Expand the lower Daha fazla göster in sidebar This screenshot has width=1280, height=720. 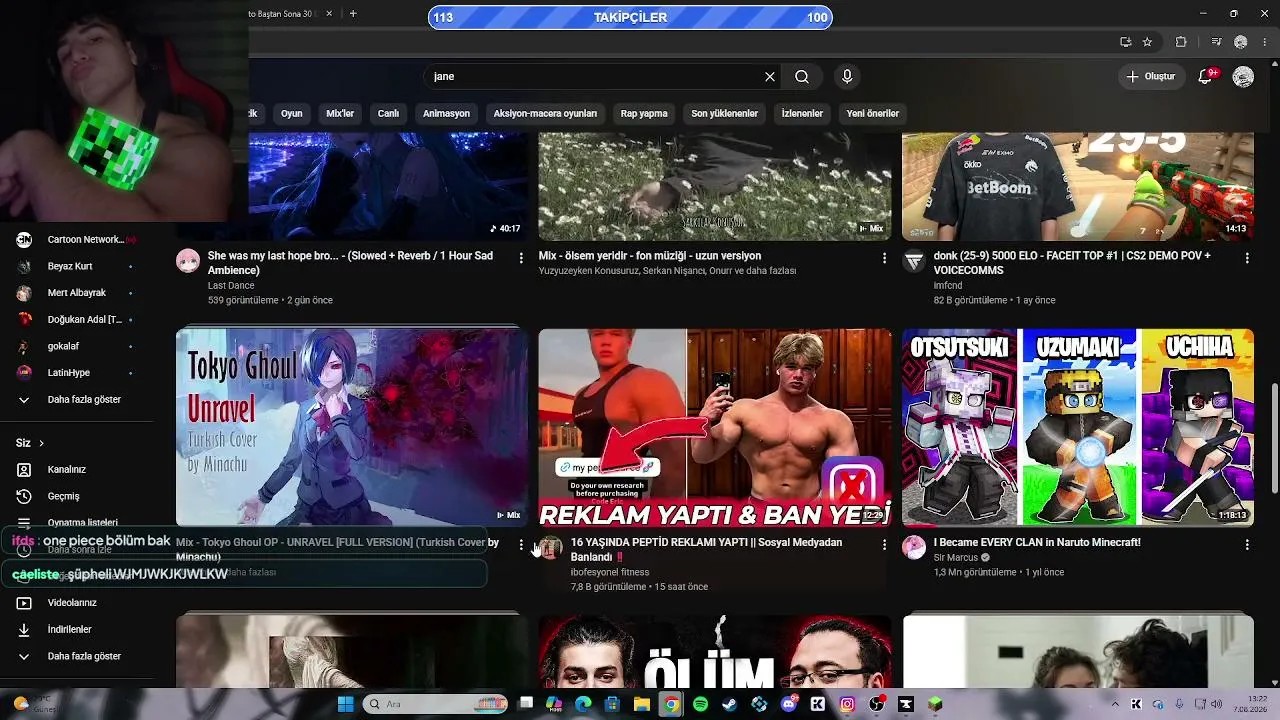pyautogui.click(x=84, y=657)
